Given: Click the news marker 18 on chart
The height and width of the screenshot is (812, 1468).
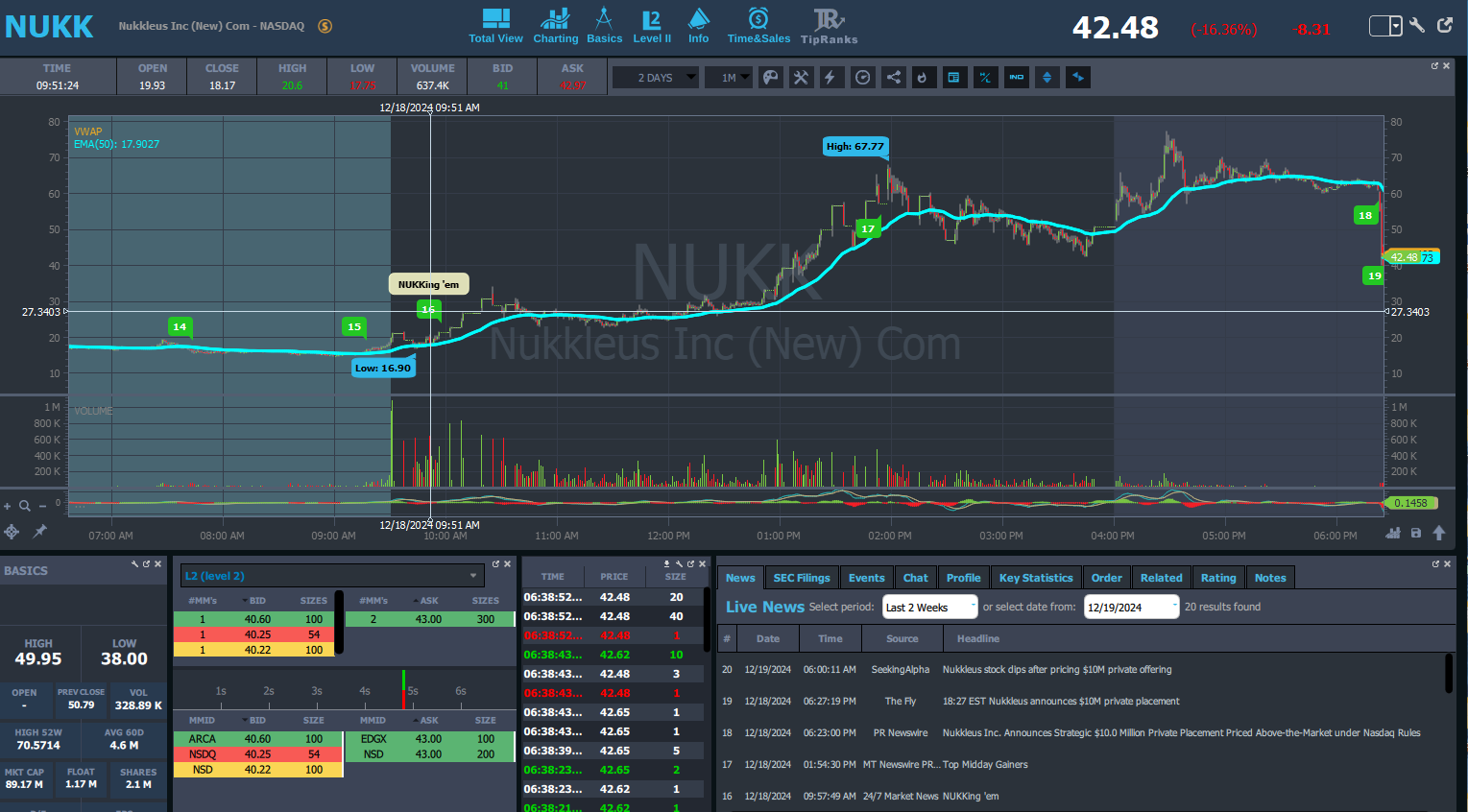Looking at the screenshot, I should [x=1365, y=215].
